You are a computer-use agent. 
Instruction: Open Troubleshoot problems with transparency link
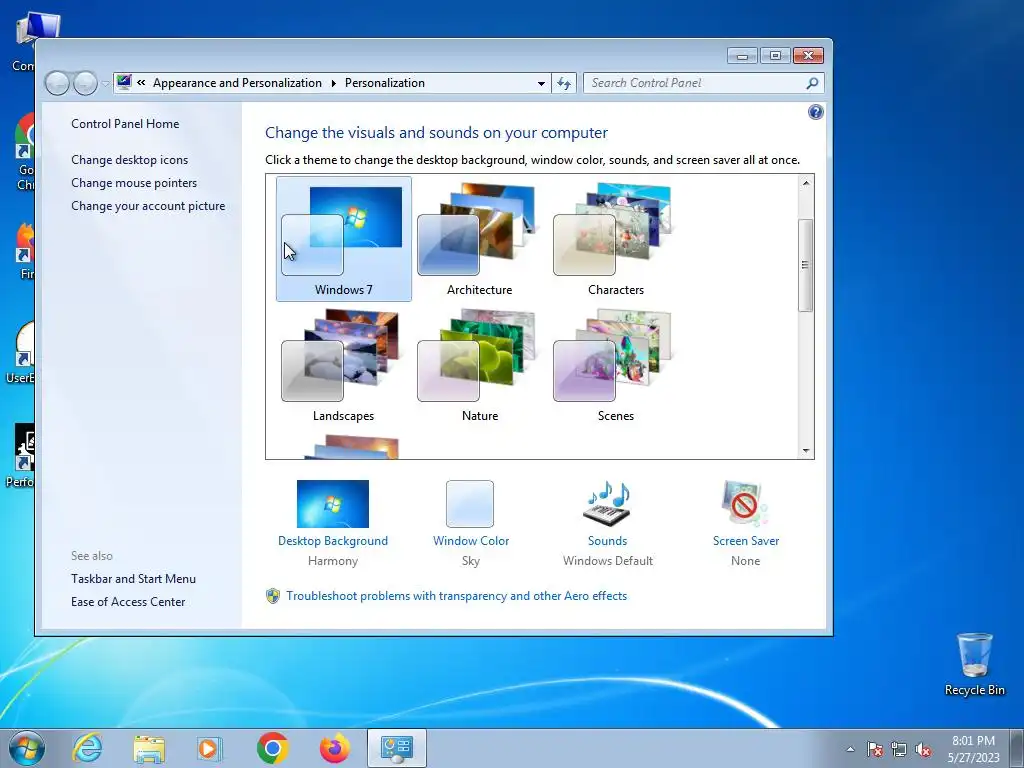(x=456, y=596)
